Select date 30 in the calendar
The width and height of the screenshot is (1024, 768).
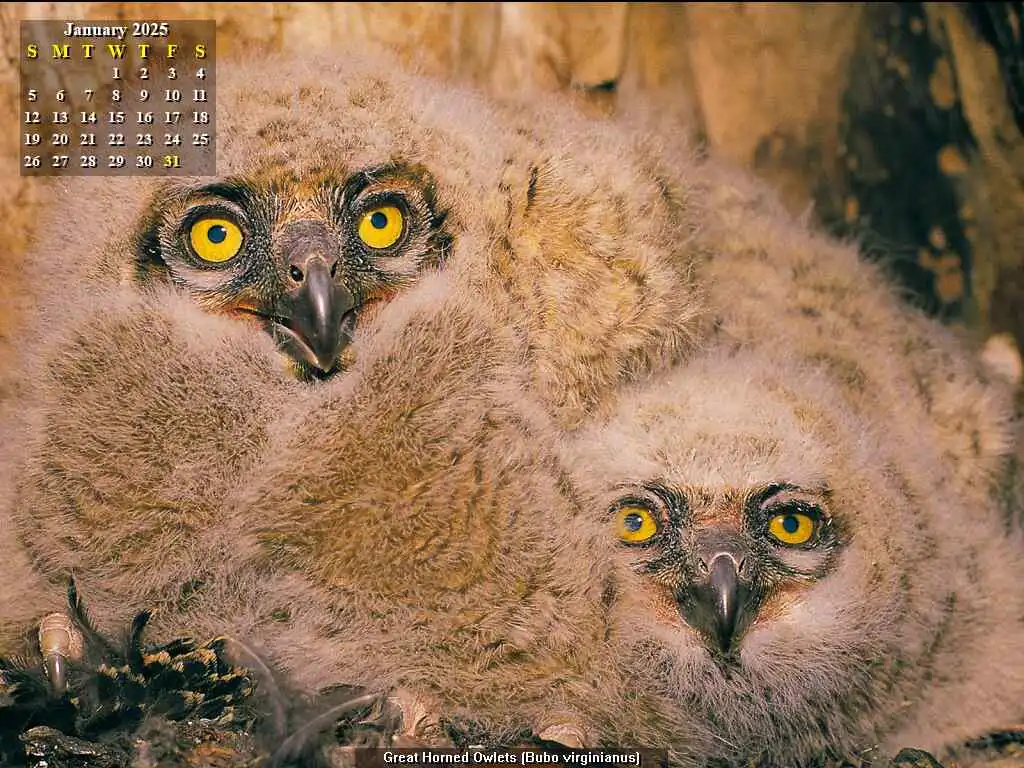144,161
